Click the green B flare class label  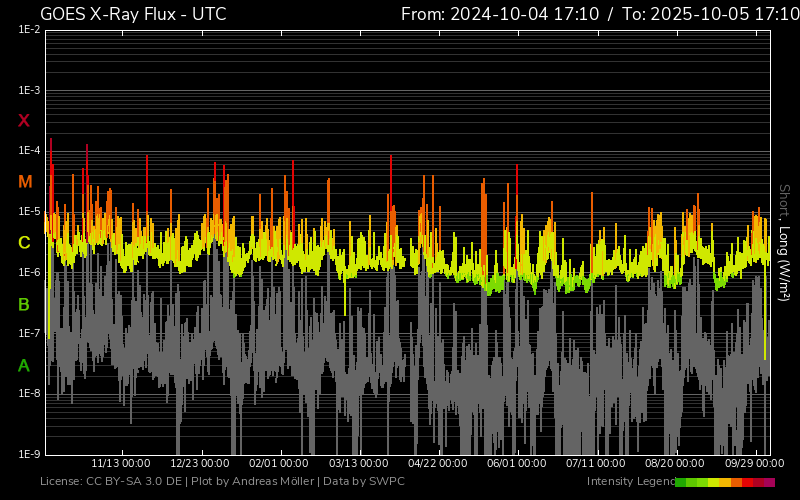[x=24, y=304]
